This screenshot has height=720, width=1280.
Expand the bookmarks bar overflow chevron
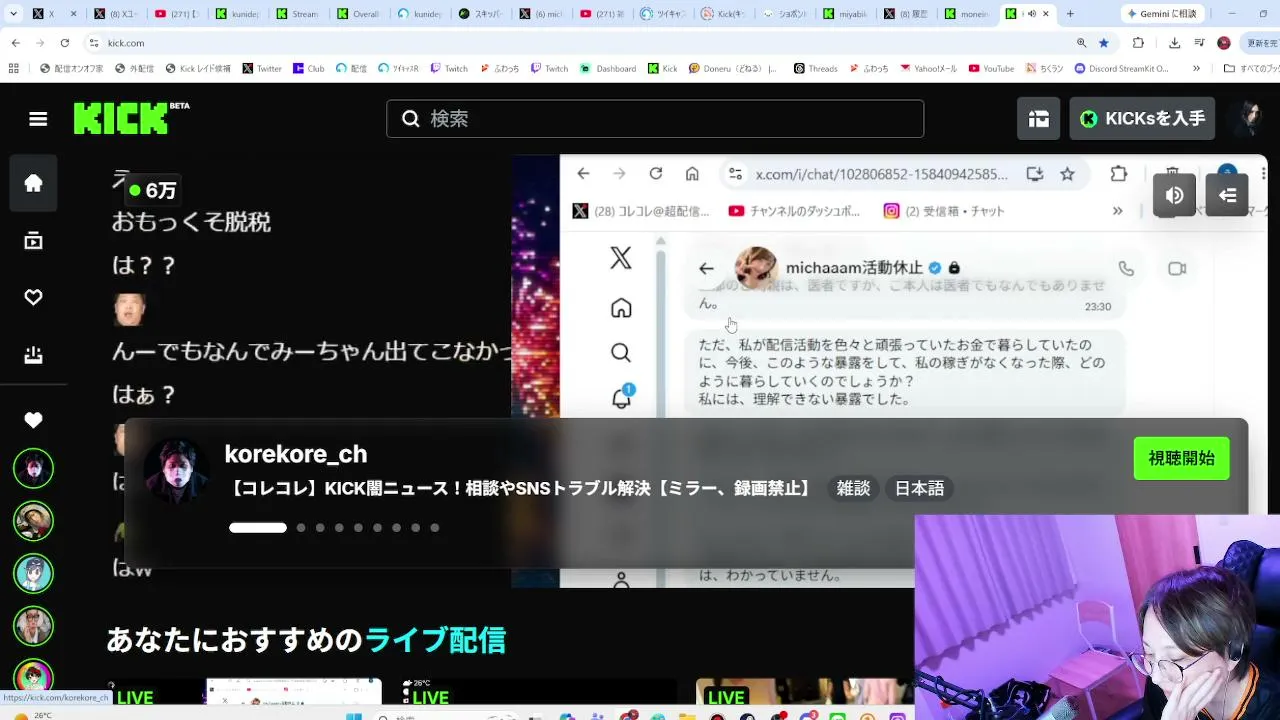point(1198,69)
